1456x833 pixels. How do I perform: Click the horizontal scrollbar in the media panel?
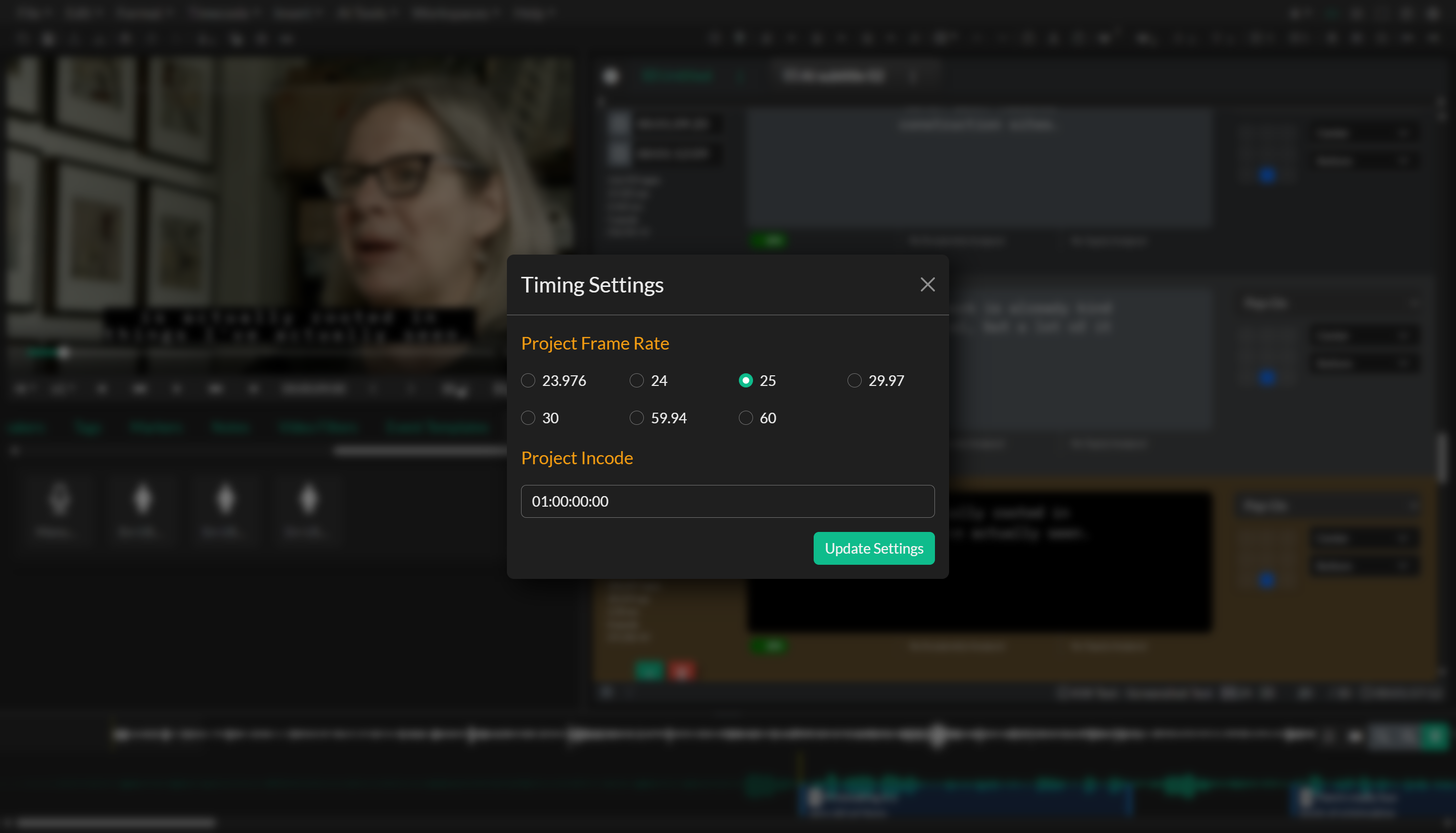click(420, 451)
